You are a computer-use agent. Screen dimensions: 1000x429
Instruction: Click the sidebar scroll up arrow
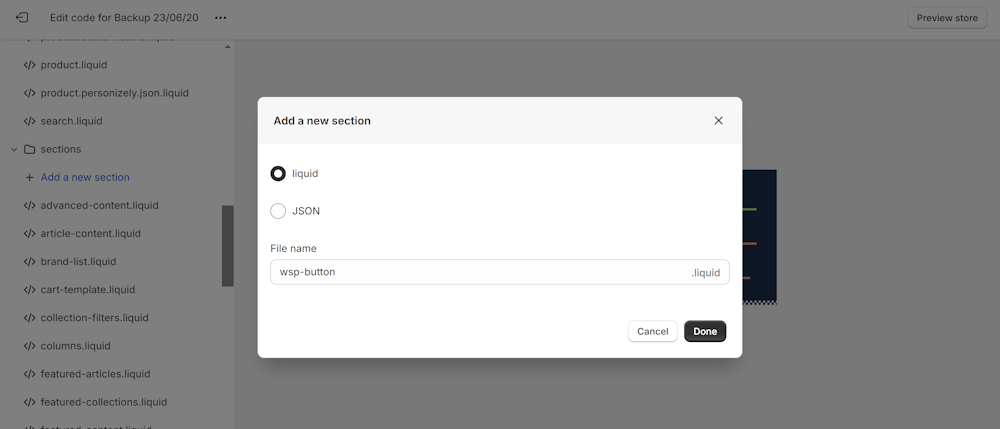click(227, 47)
